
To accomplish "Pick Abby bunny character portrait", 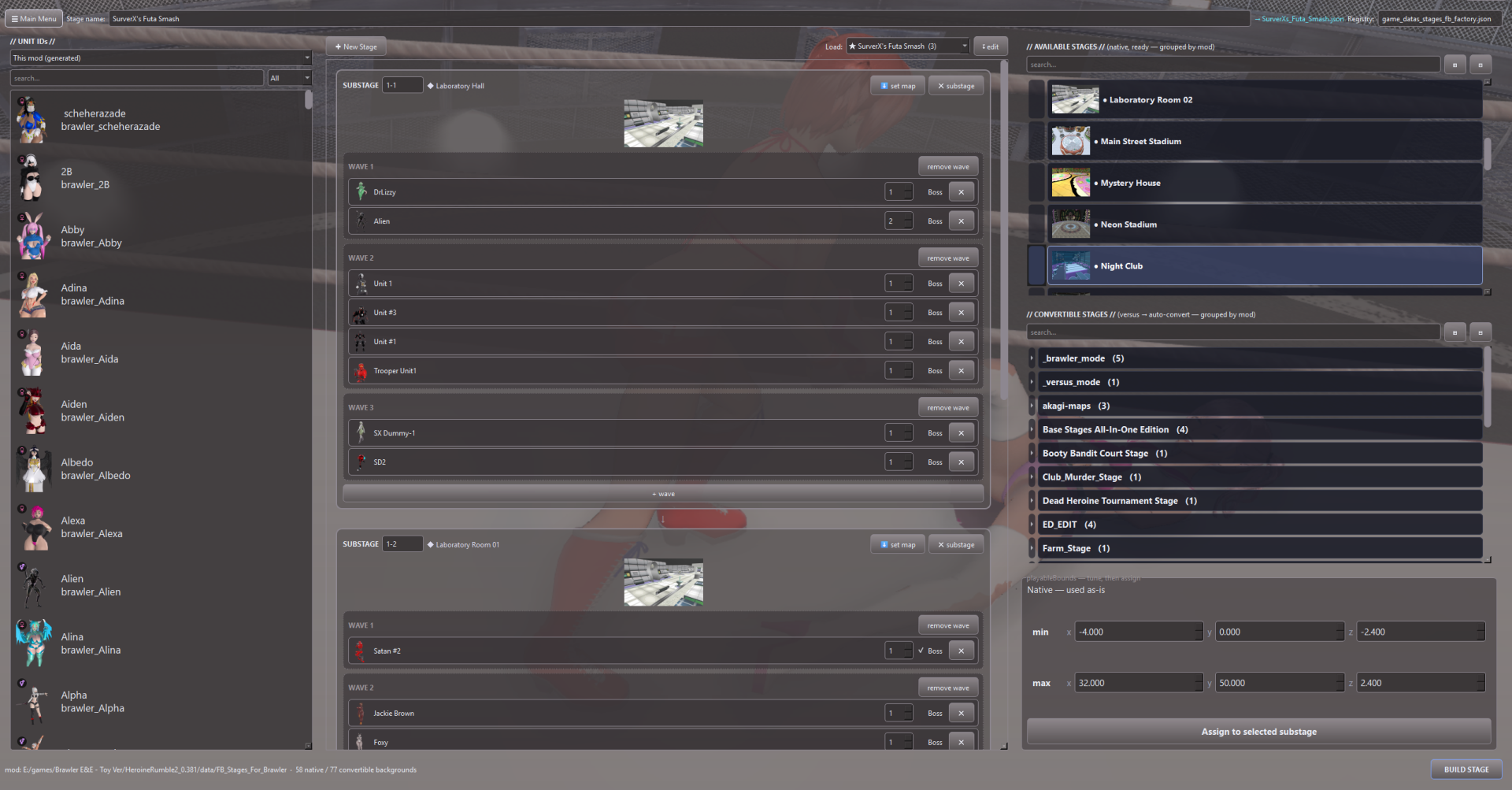I will [32, 236].
